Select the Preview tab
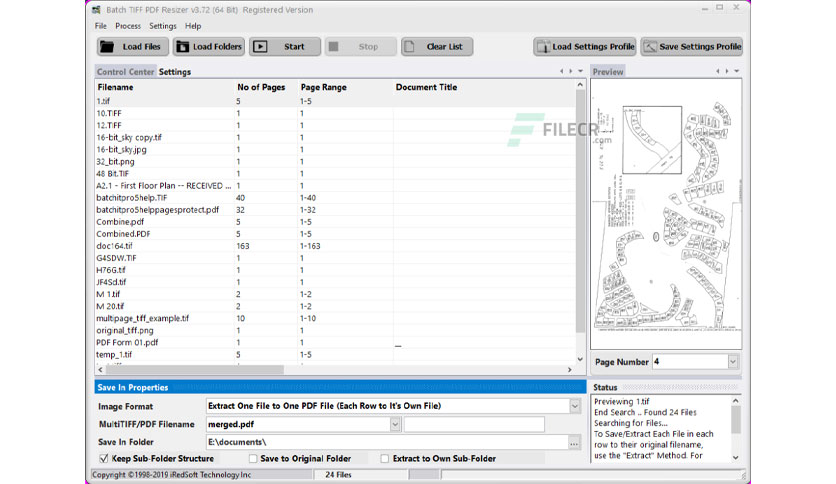Viewport: 836px width, 484px height. pyautogui.click(x=608, y=71)
